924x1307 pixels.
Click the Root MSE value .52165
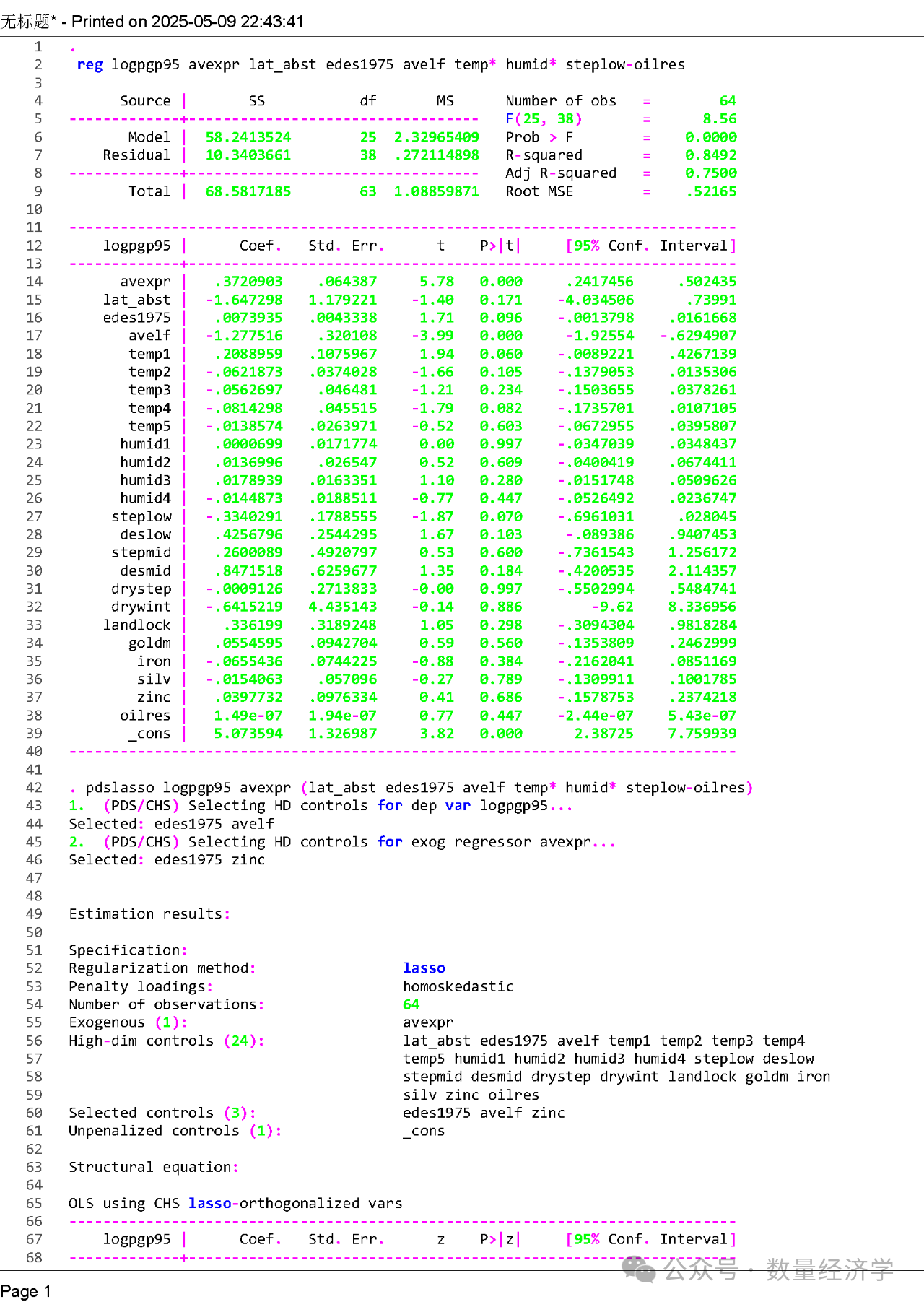711,191
